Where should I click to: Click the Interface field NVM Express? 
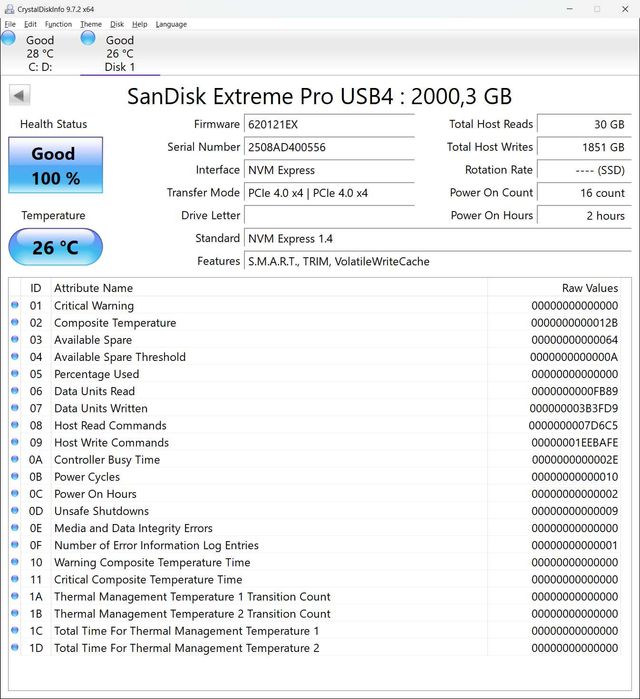(329, 170)
